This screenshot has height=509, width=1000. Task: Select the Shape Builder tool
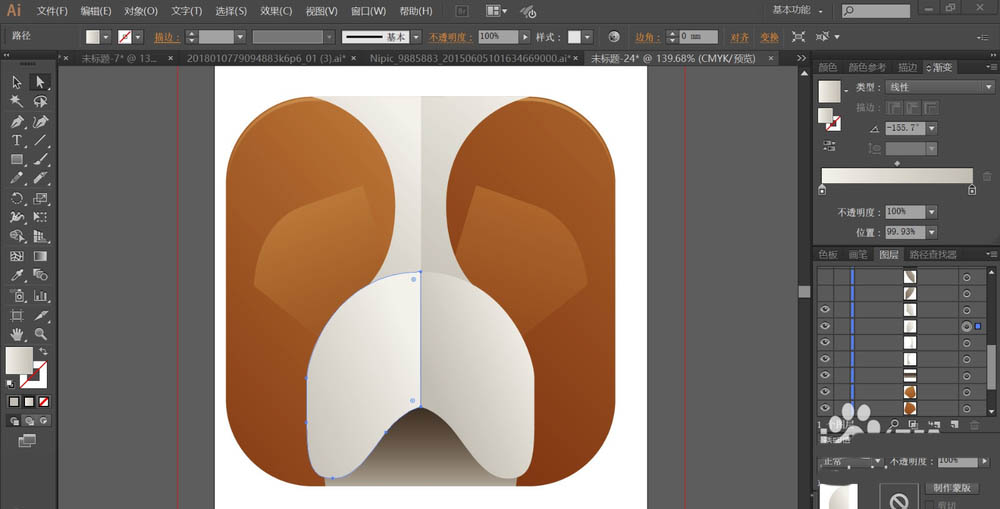[x=17, y=237]
